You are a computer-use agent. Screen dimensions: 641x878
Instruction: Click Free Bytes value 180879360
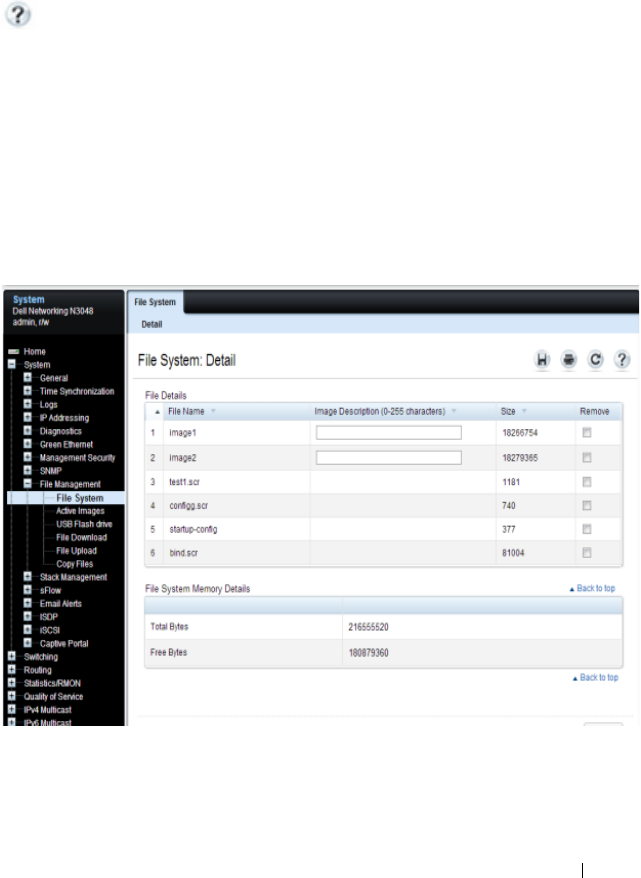tap(368, 653)
